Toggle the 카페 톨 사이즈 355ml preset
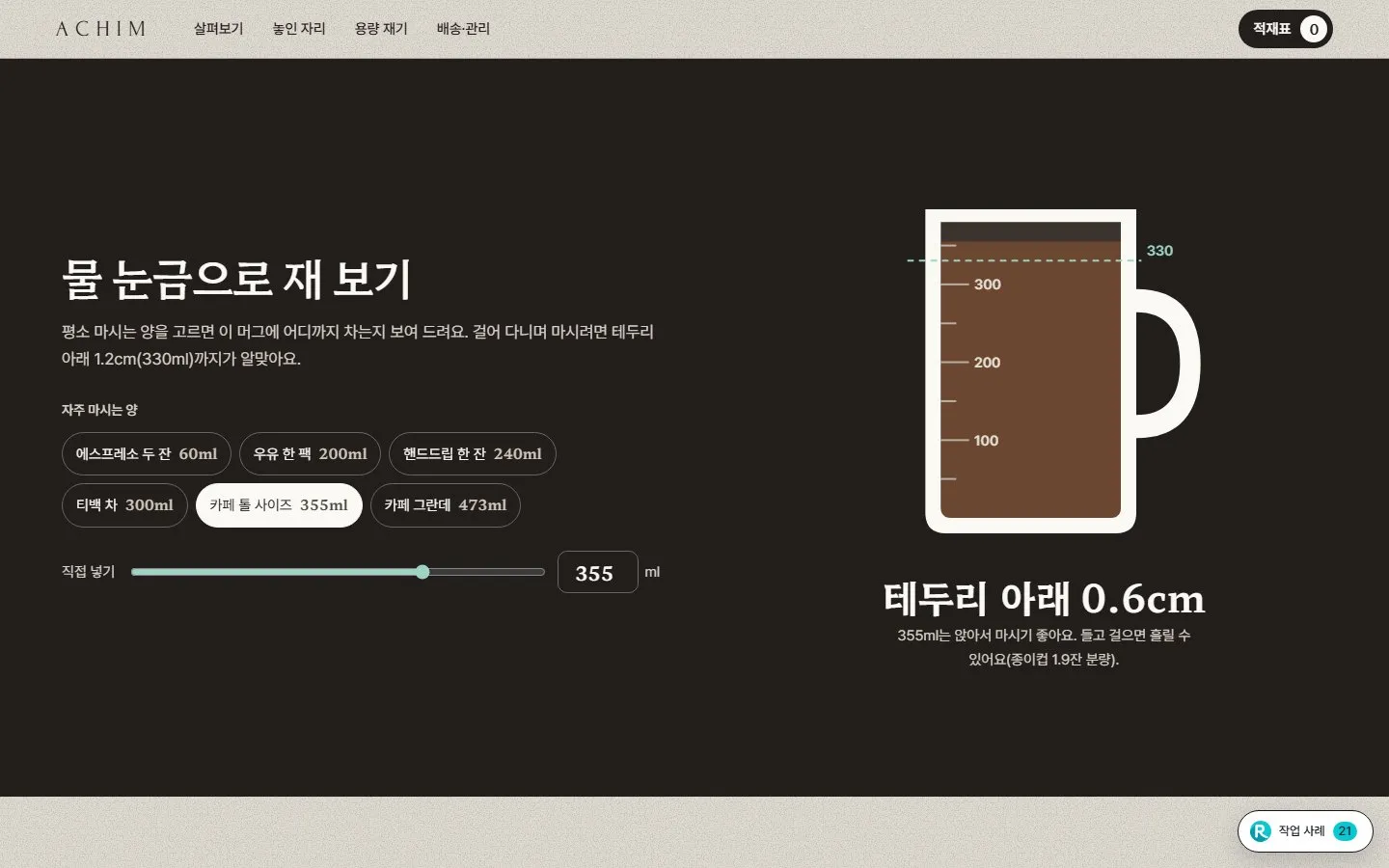This screenshot has height=868, width=1389. coord(279,505)
